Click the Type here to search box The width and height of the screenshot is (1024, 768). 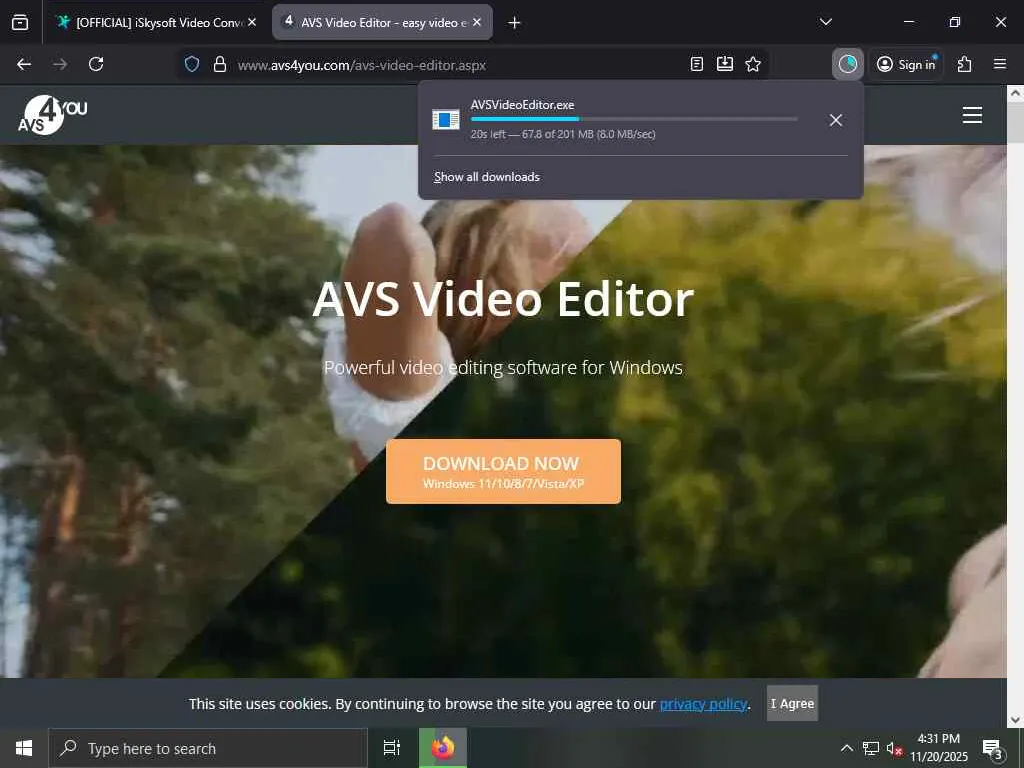point(208,748)
